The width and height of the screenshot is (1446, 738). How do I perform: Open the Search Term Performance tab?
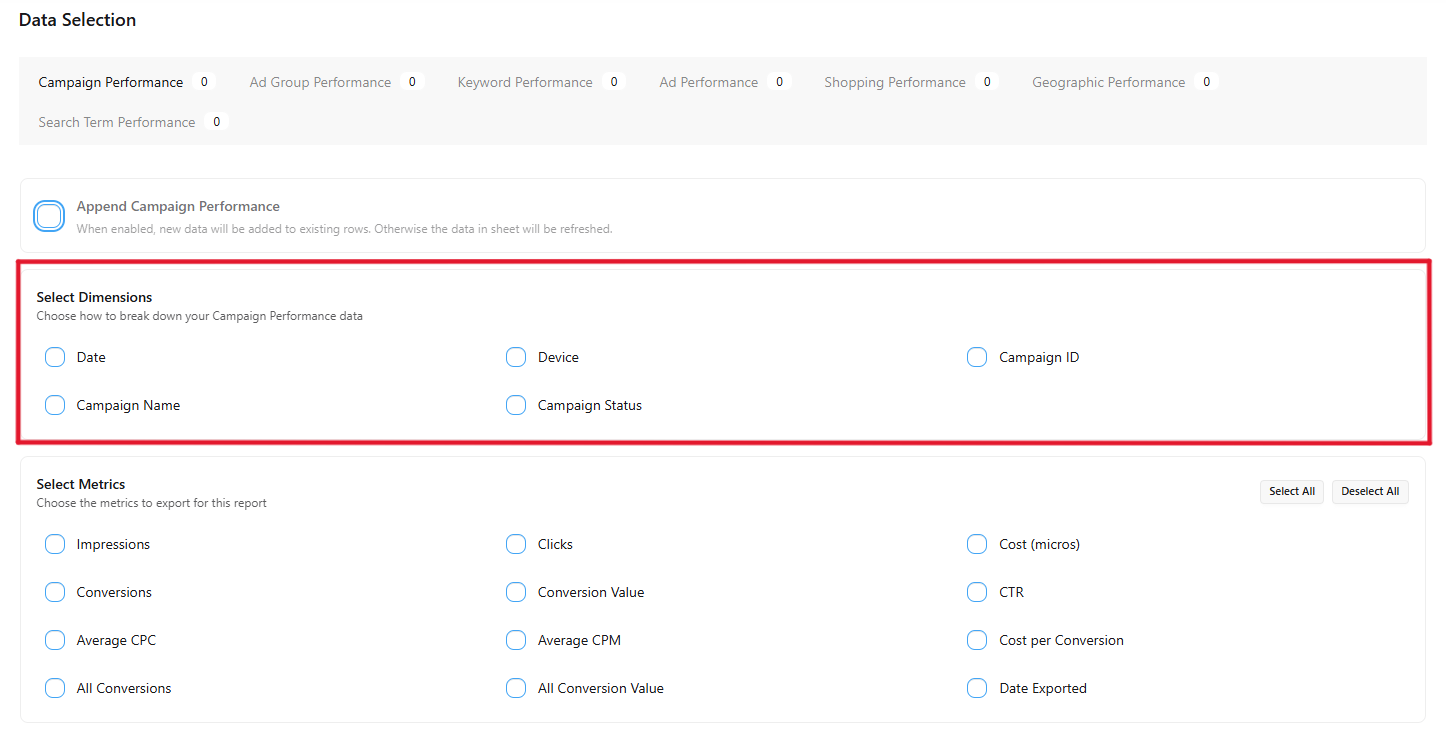click(x=134, y=122)
